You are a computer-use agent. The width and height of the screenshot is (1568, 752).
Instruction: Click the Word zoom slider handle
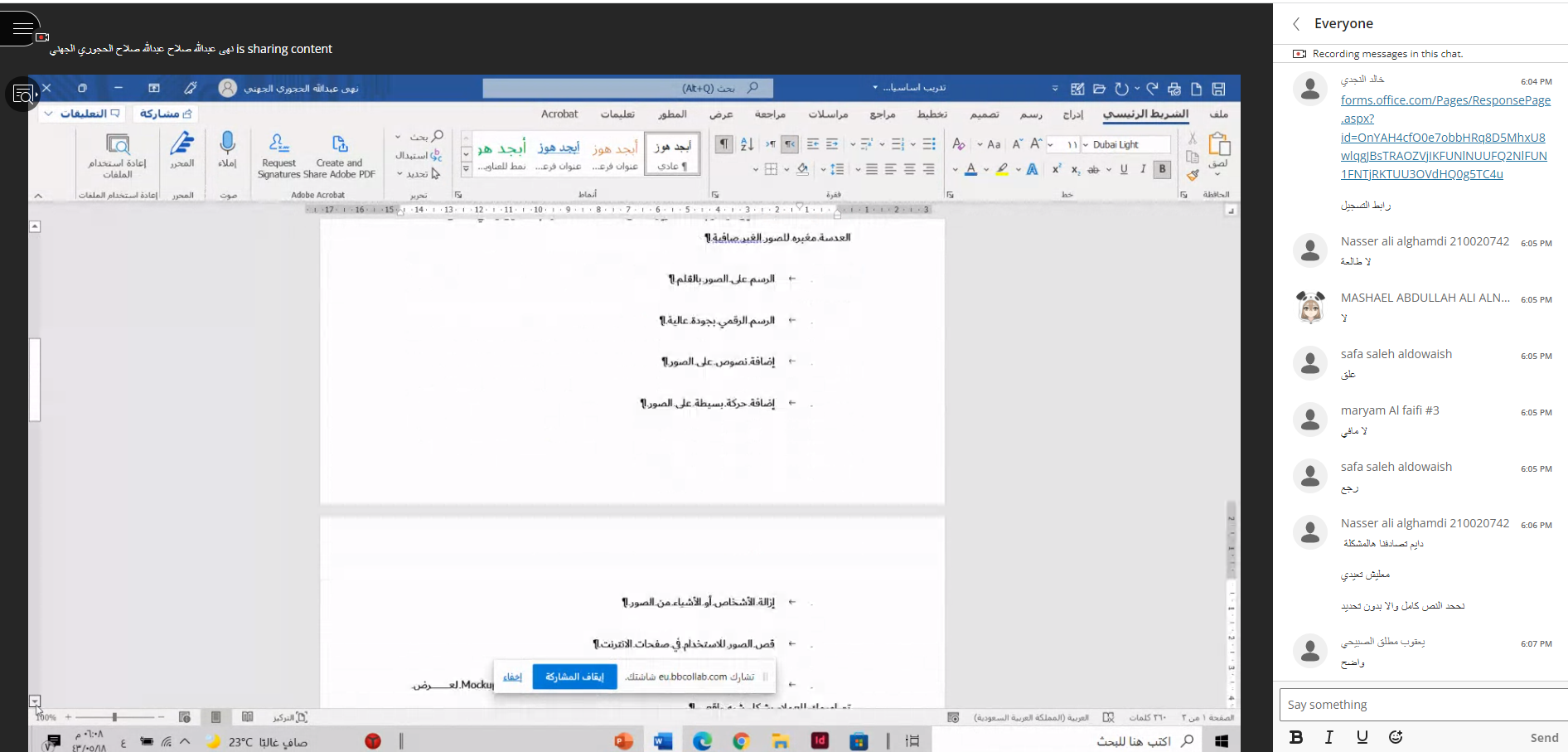(x=114, y=716)
